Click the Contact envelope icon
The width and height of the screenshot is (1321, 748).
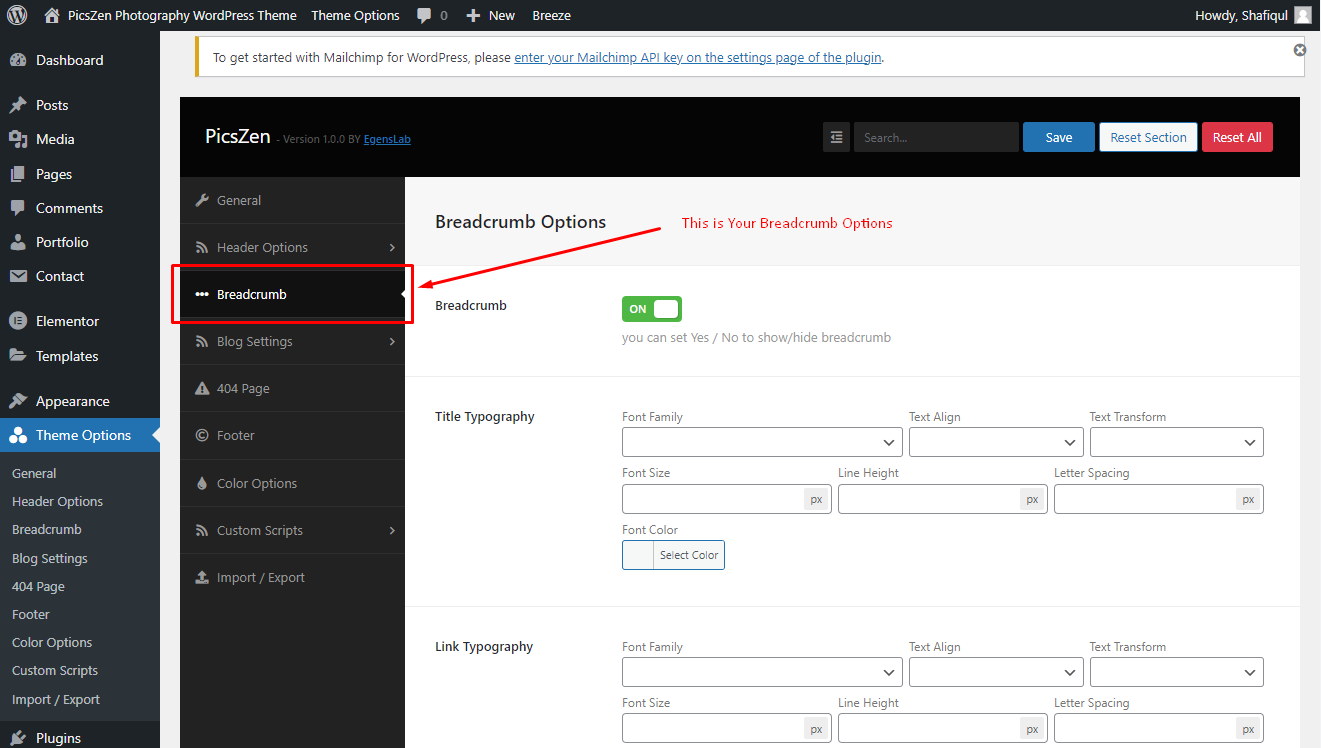click(x=18, y=276)
